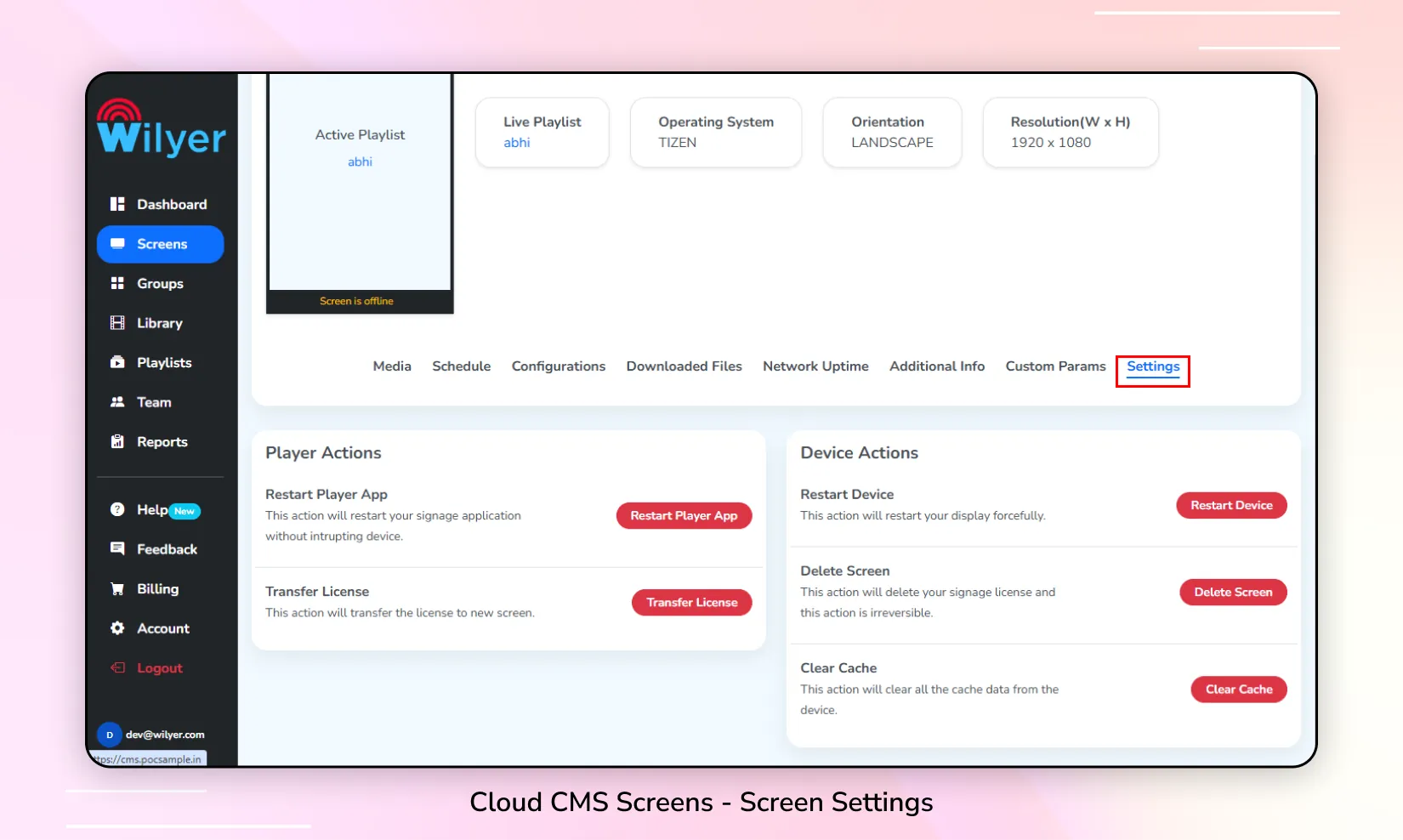The width and height of the screenshot is (1403, 840).
Task: Open the Configurations tab
Action: (x=559, y=366)
